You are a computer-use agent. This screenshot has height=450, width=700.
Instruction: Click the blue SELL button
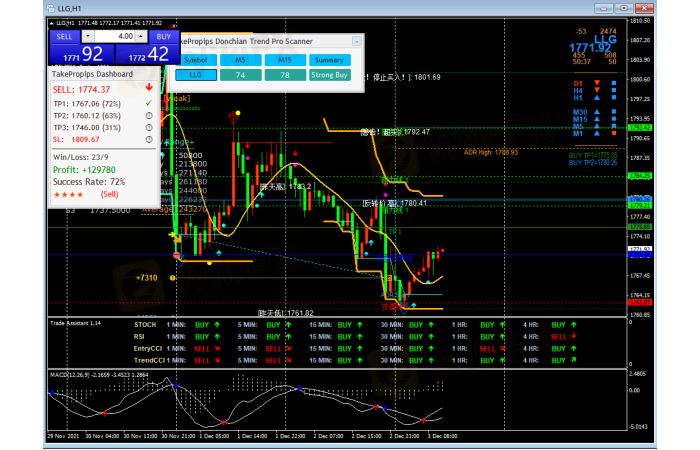tap(65, 36)
